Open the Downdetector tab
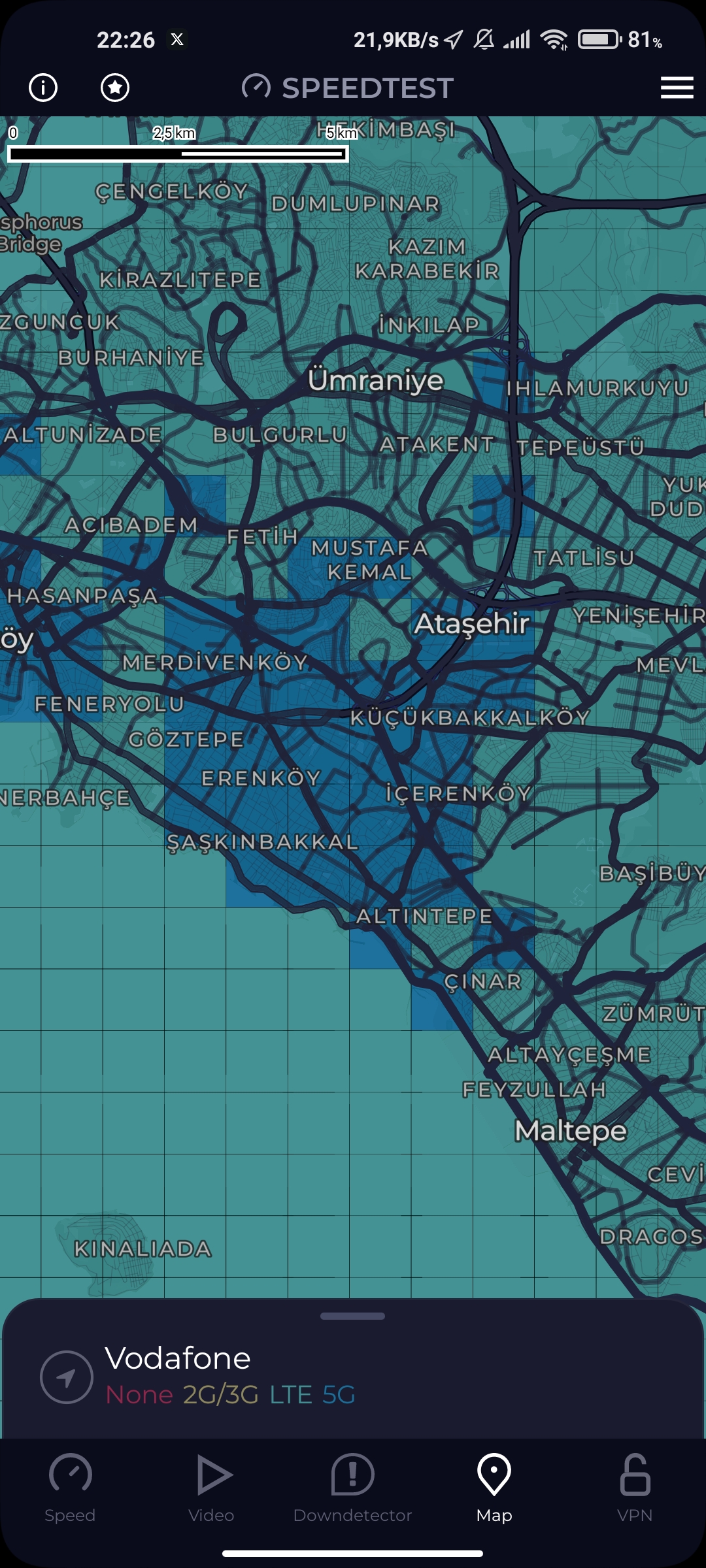This screenshot has width=706, height=1568. pyautogui.click(x=352, y=1488)
